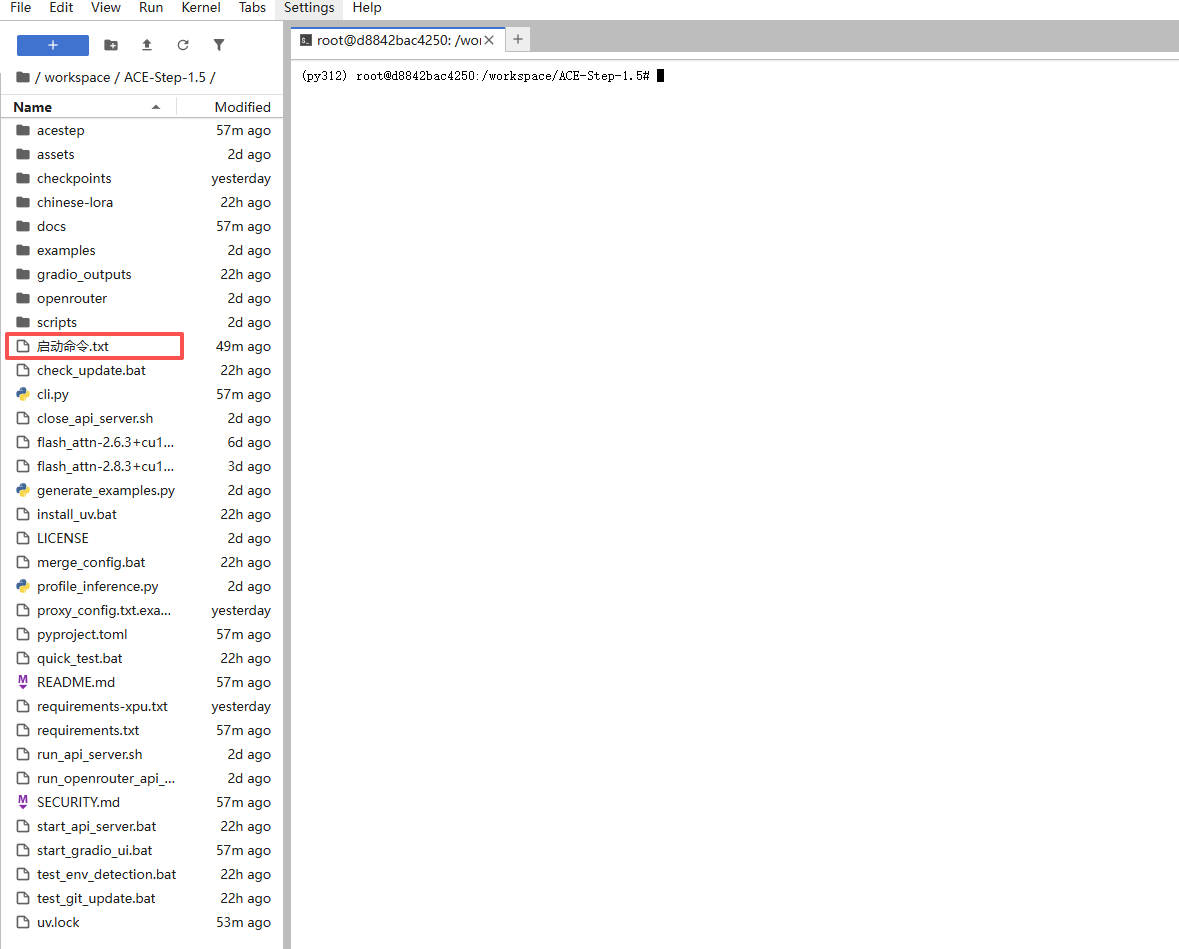Screen dimensions: 1179x949
Task: Open the Kernel menu
Action: tap(201, 8)
